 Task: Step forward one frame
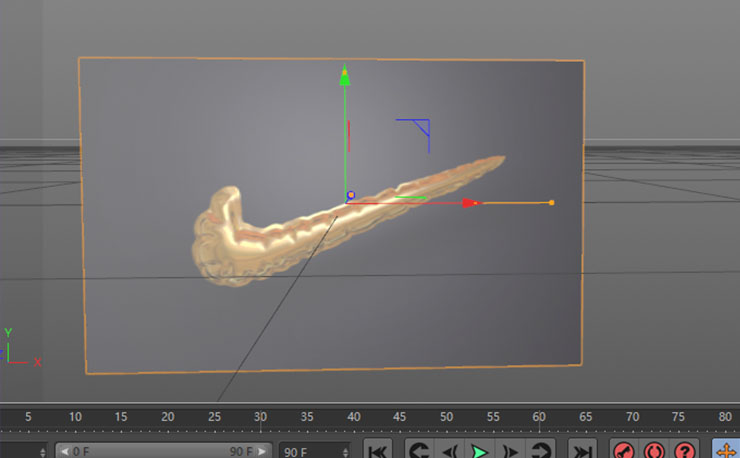pyautogui.click(x=510, y=451)
